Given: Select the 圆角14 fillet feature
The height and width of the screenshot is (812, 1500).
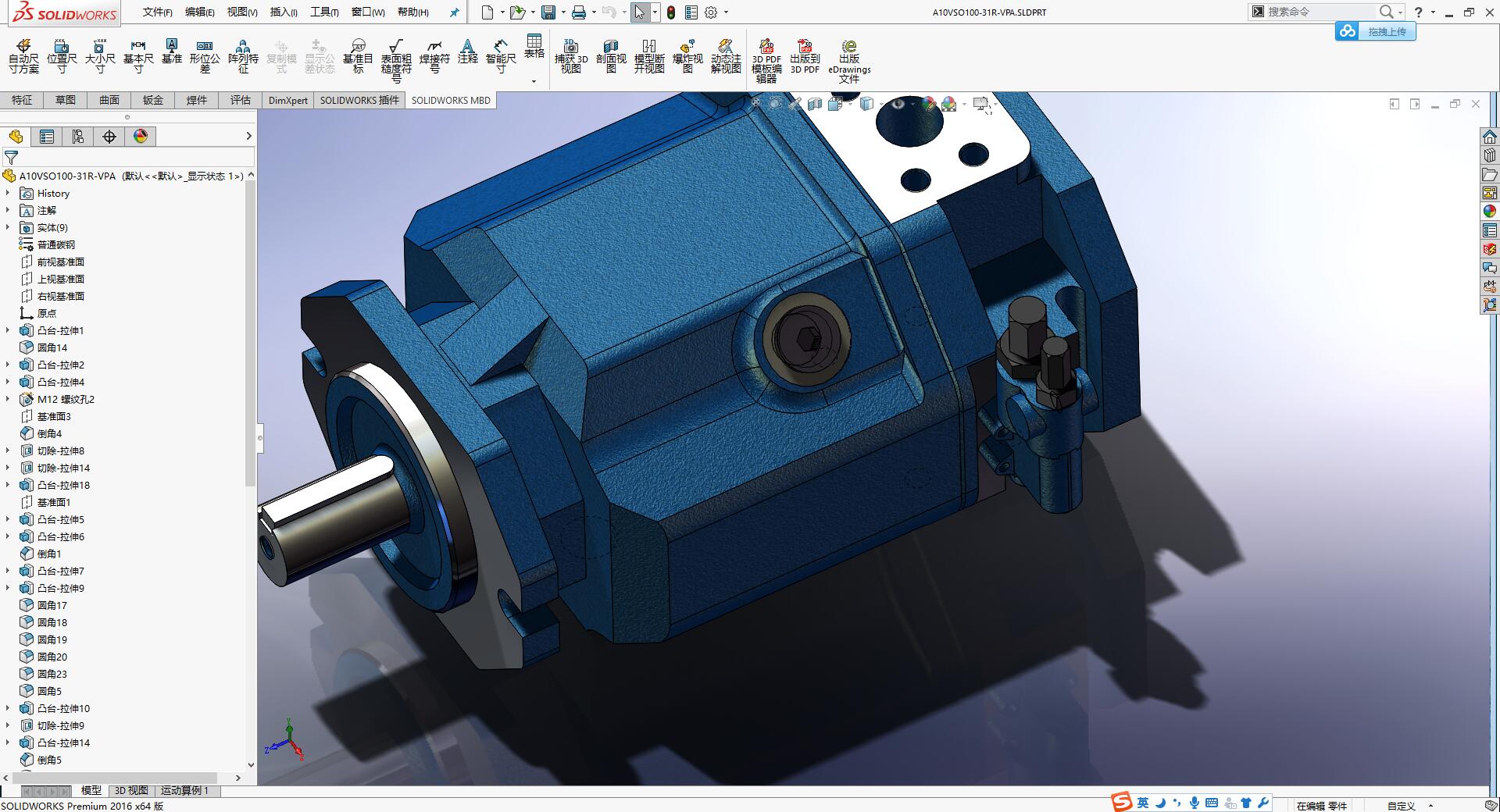Looking at the screenshot, I should [52, 347].
